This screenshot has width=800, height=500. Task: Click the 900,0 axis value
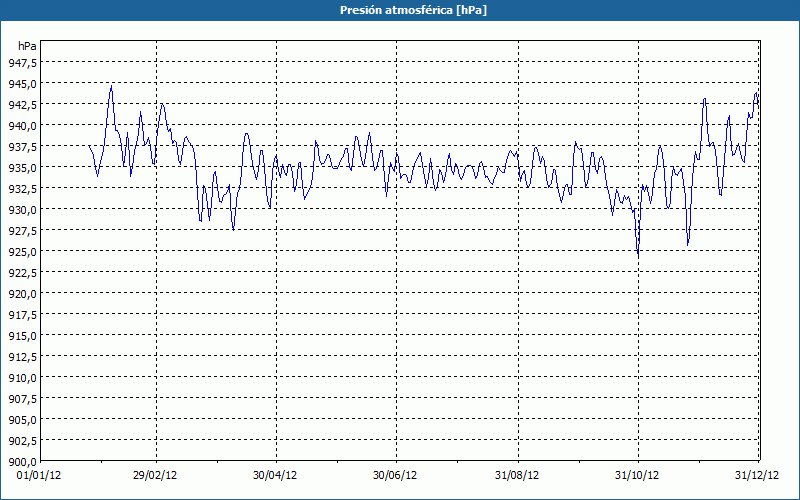pyautogui.click(x=22, y=461)
